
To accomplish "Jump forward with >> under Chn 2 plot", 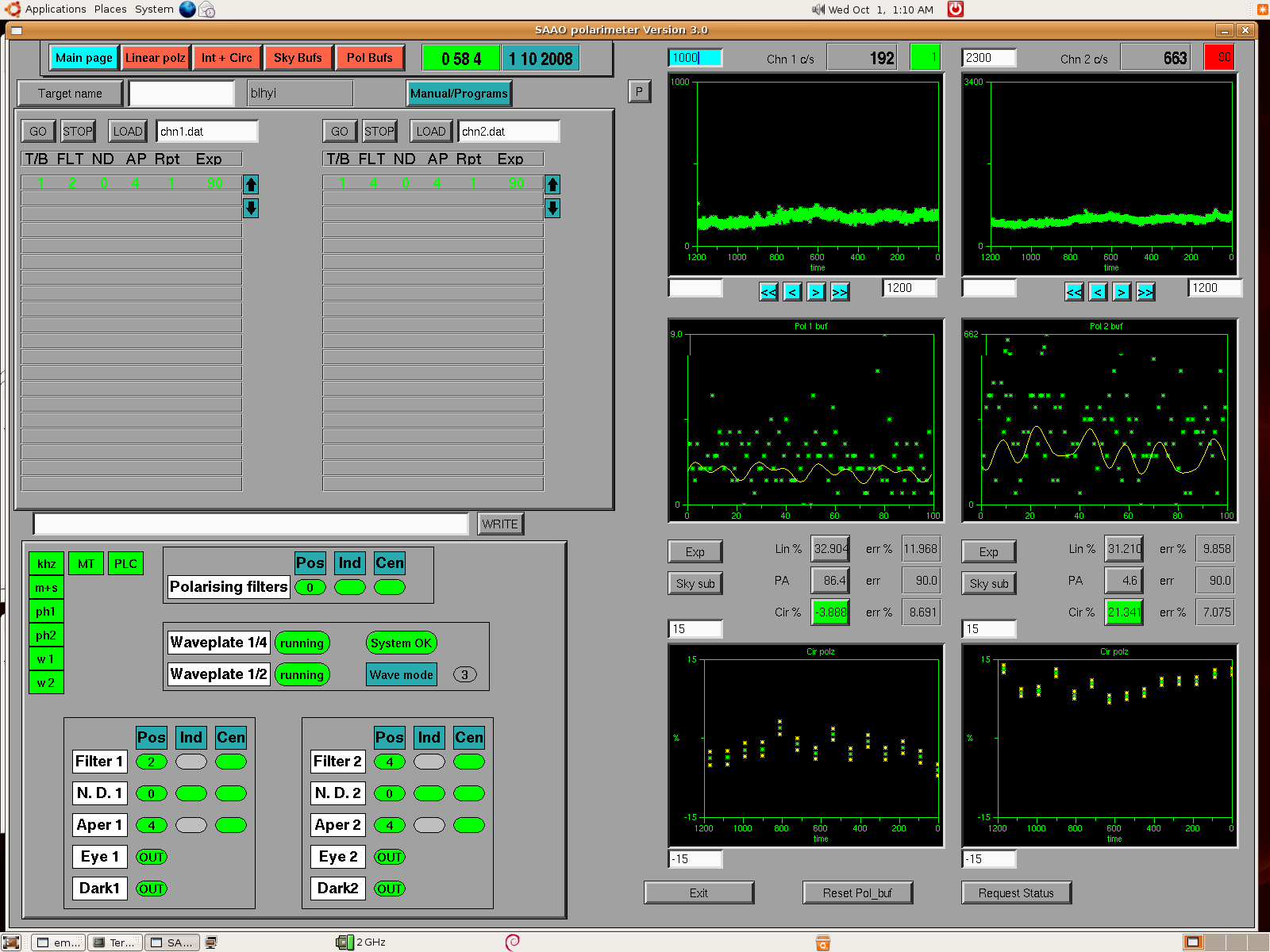I will pos(1145,292).
